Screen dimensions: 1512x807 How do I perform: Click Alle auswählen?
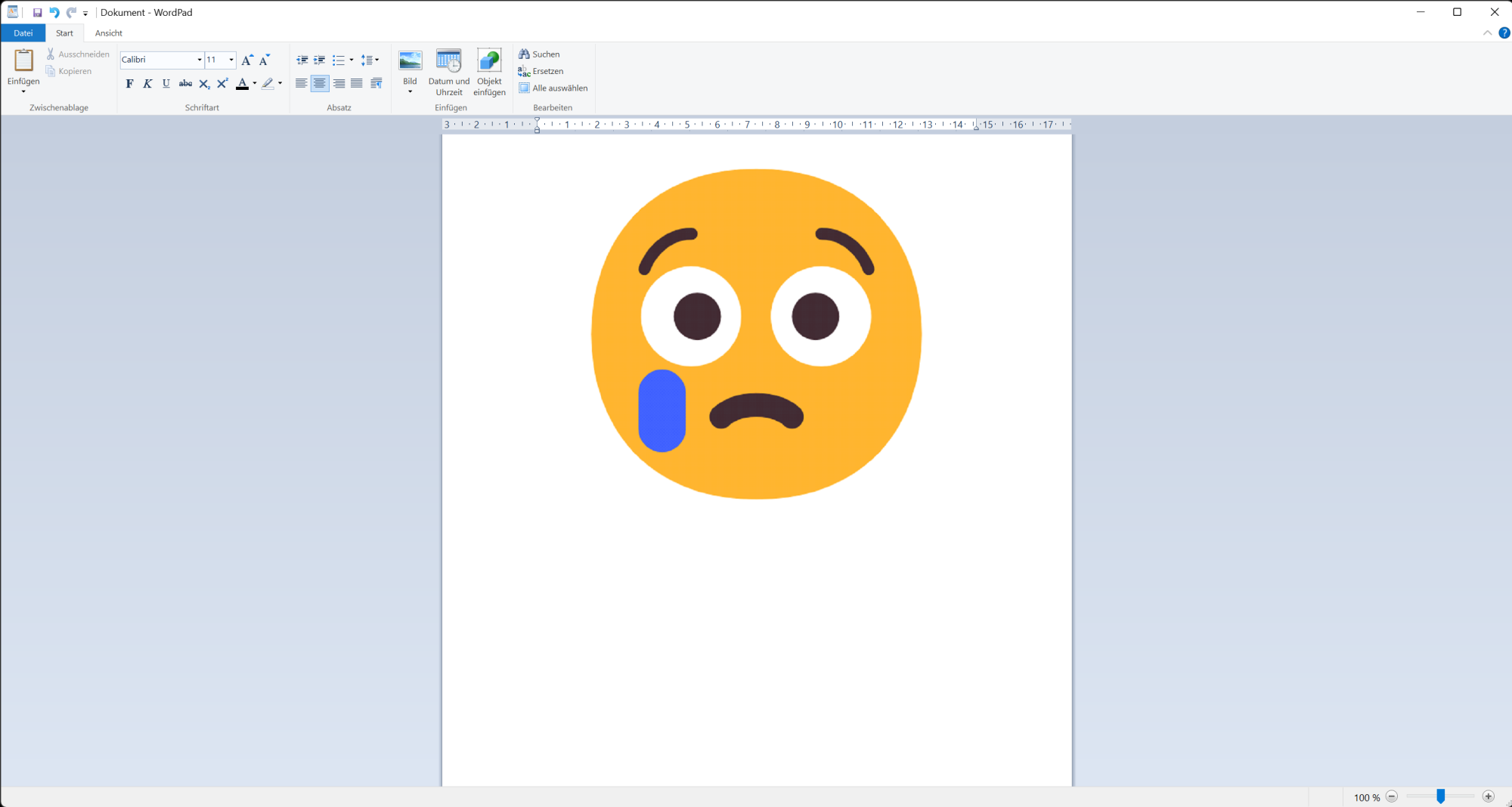click(553, 88)
